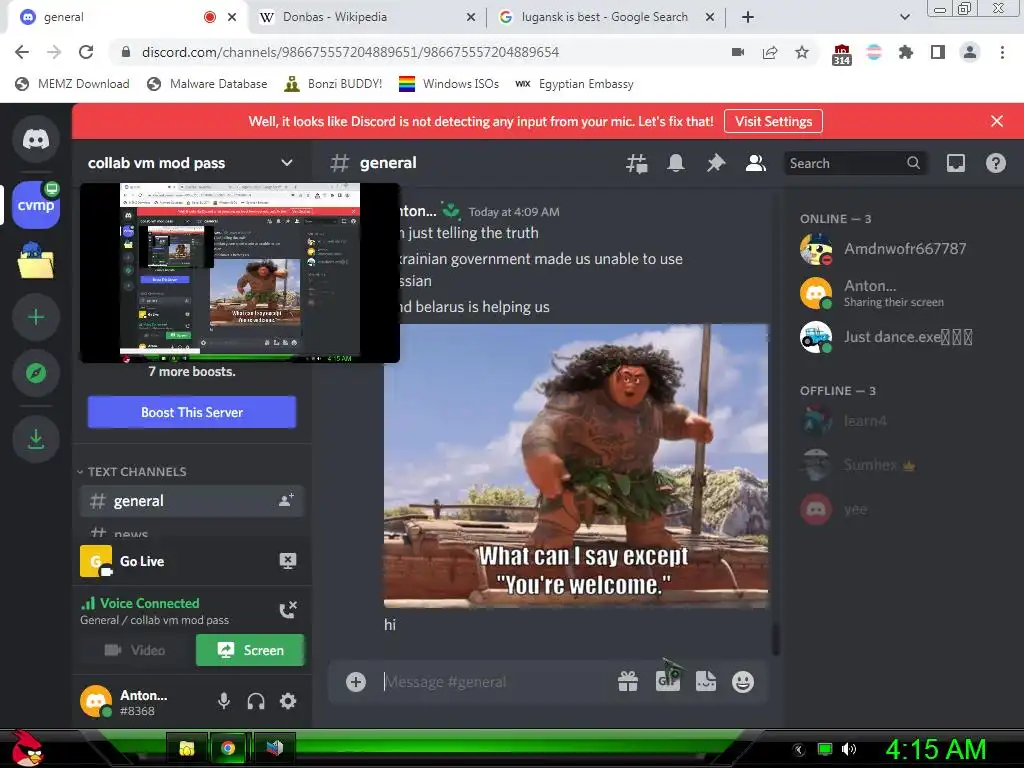Switch to lugansk is best Google Search tab

(x=605, y=18)
